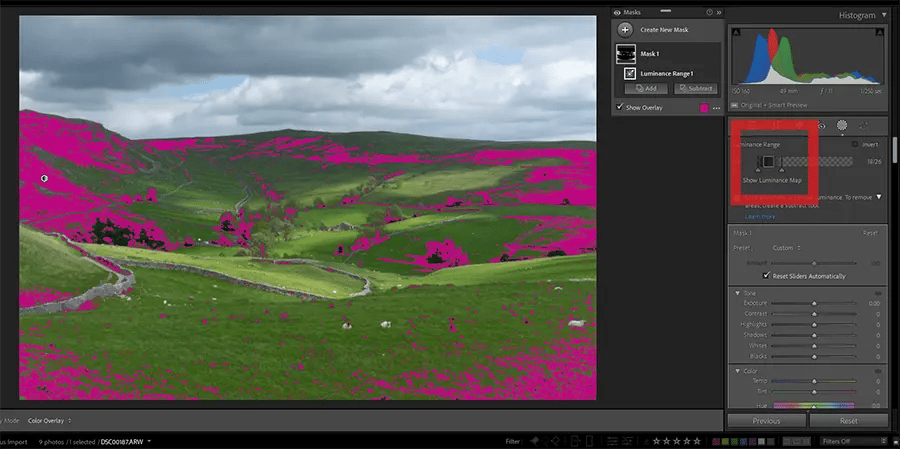This screenshot has width=900, height=449.
Task: Enable the Invert checkbox
Action: (855, 145)
